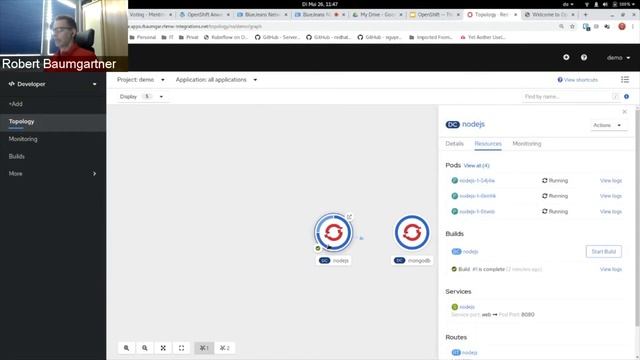
Task: Open the browser profile avatar
Action: (x=622, y=26)
